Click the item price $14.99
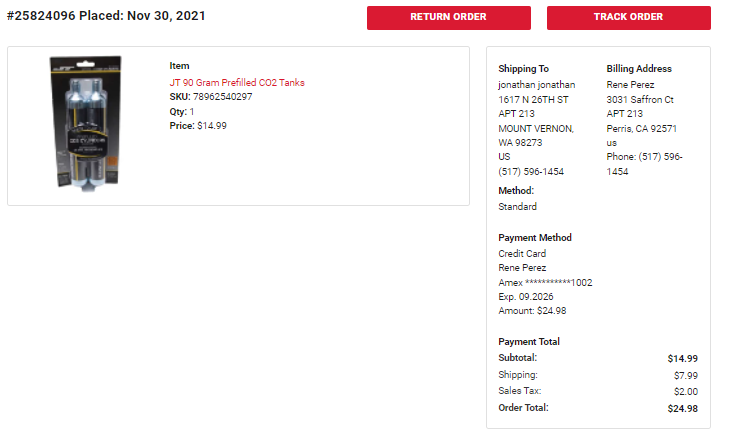The height and width of the screenshot is (443, 745). click(x=212, y=126)
